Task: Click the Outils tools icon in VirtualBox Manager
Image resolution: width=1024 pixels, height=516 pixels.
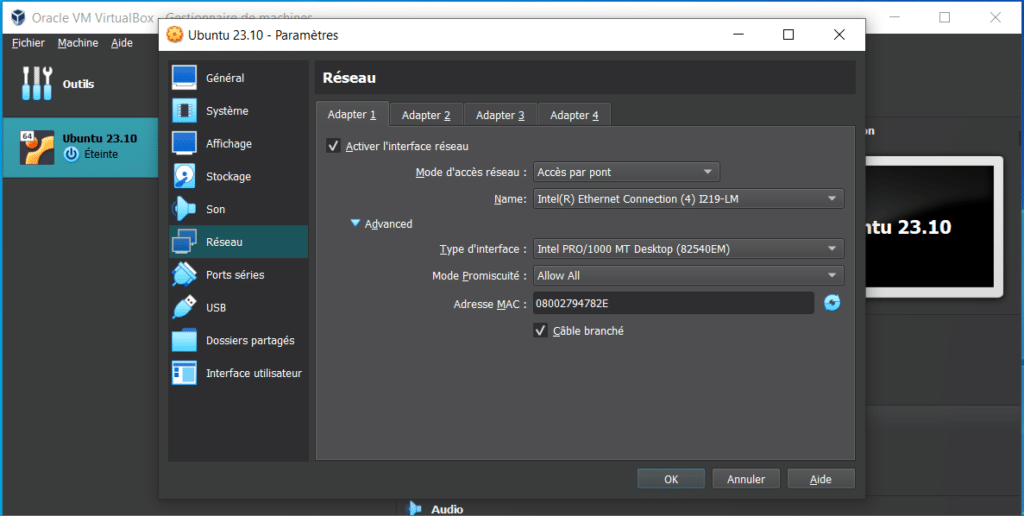Action: [x=37, y=84]
